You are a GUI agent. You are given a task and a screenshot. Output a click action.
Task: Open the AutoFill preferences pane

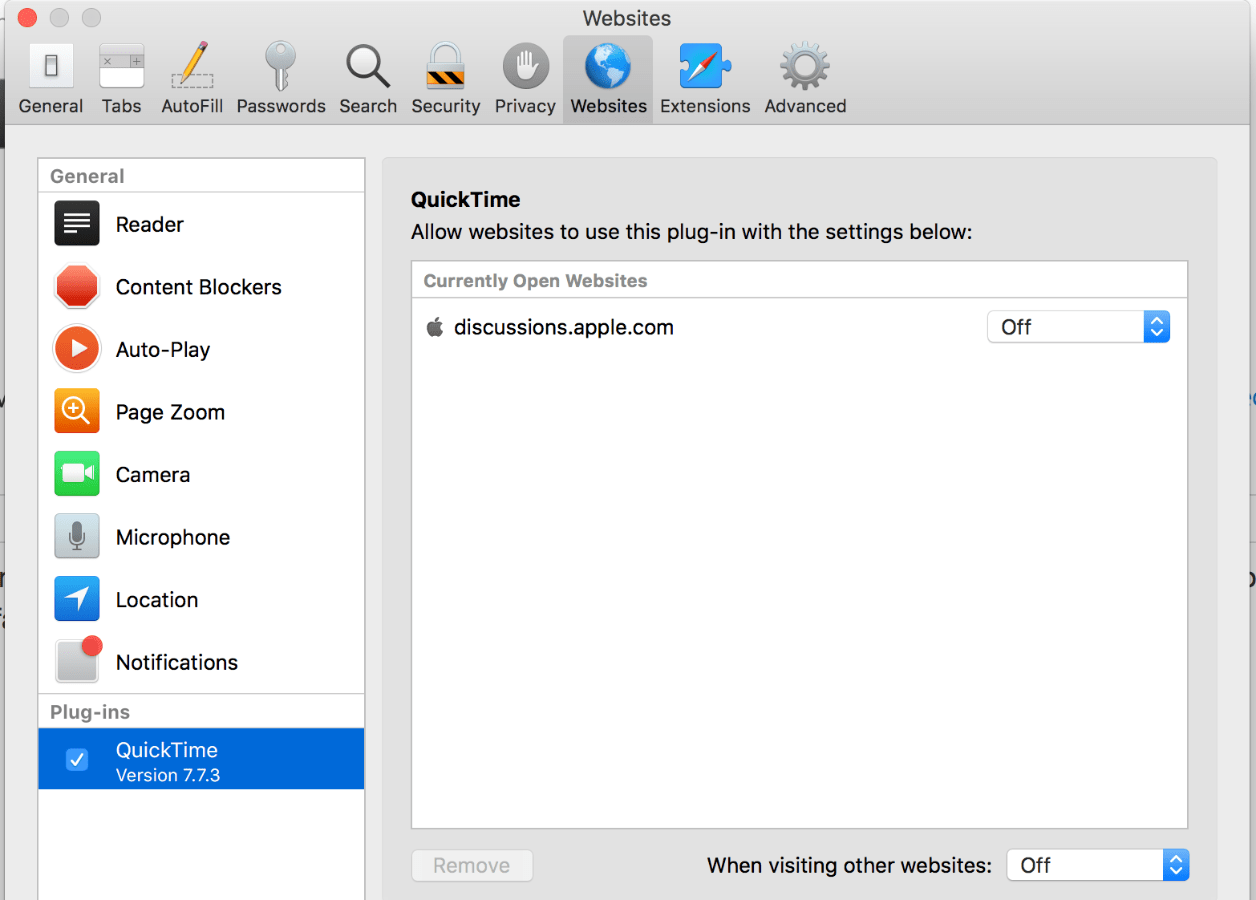pyautogui.click(x=191, y=75)
